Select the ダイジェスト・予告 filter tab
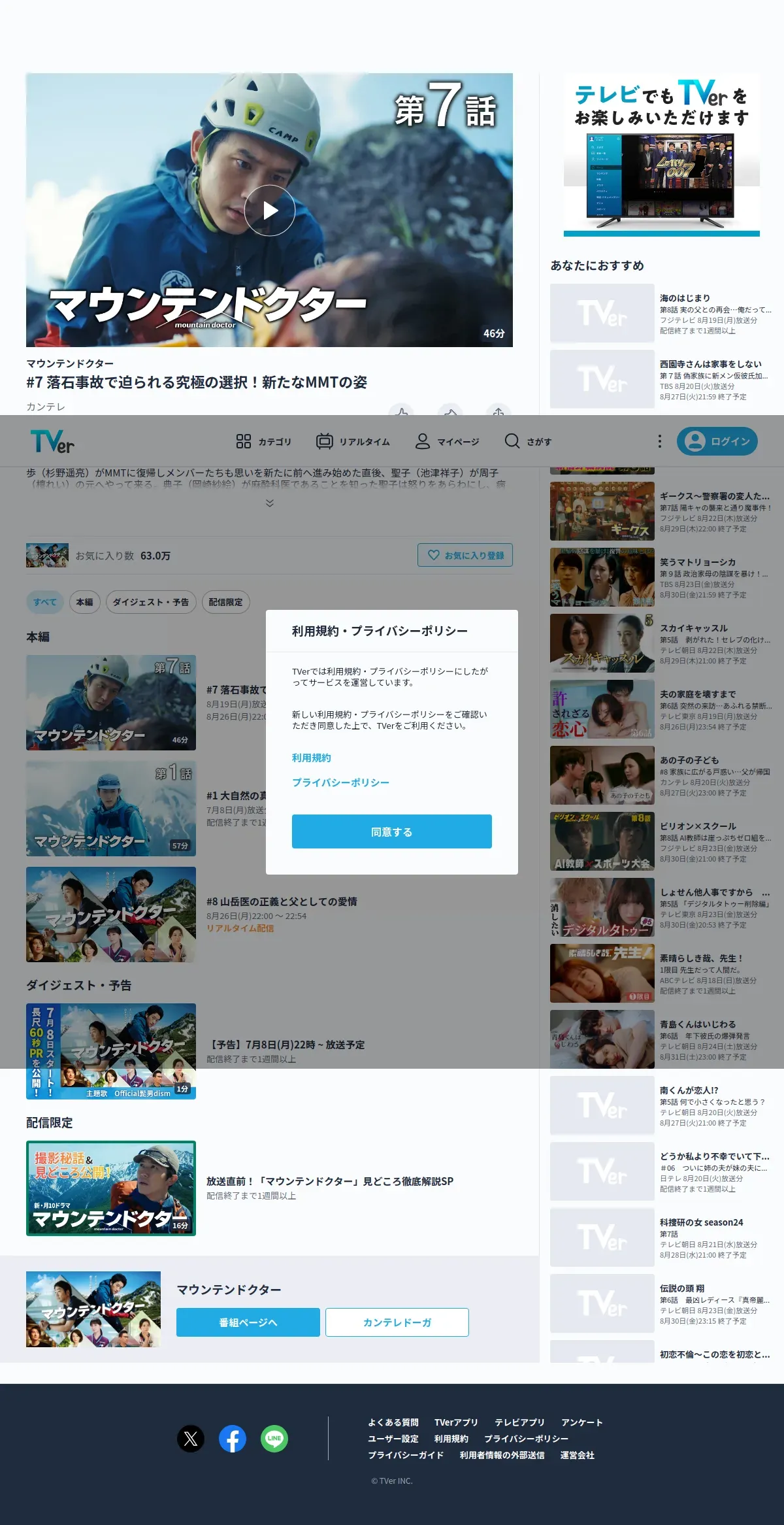This screenshot has width=784, height=1525. coord(151,602)
